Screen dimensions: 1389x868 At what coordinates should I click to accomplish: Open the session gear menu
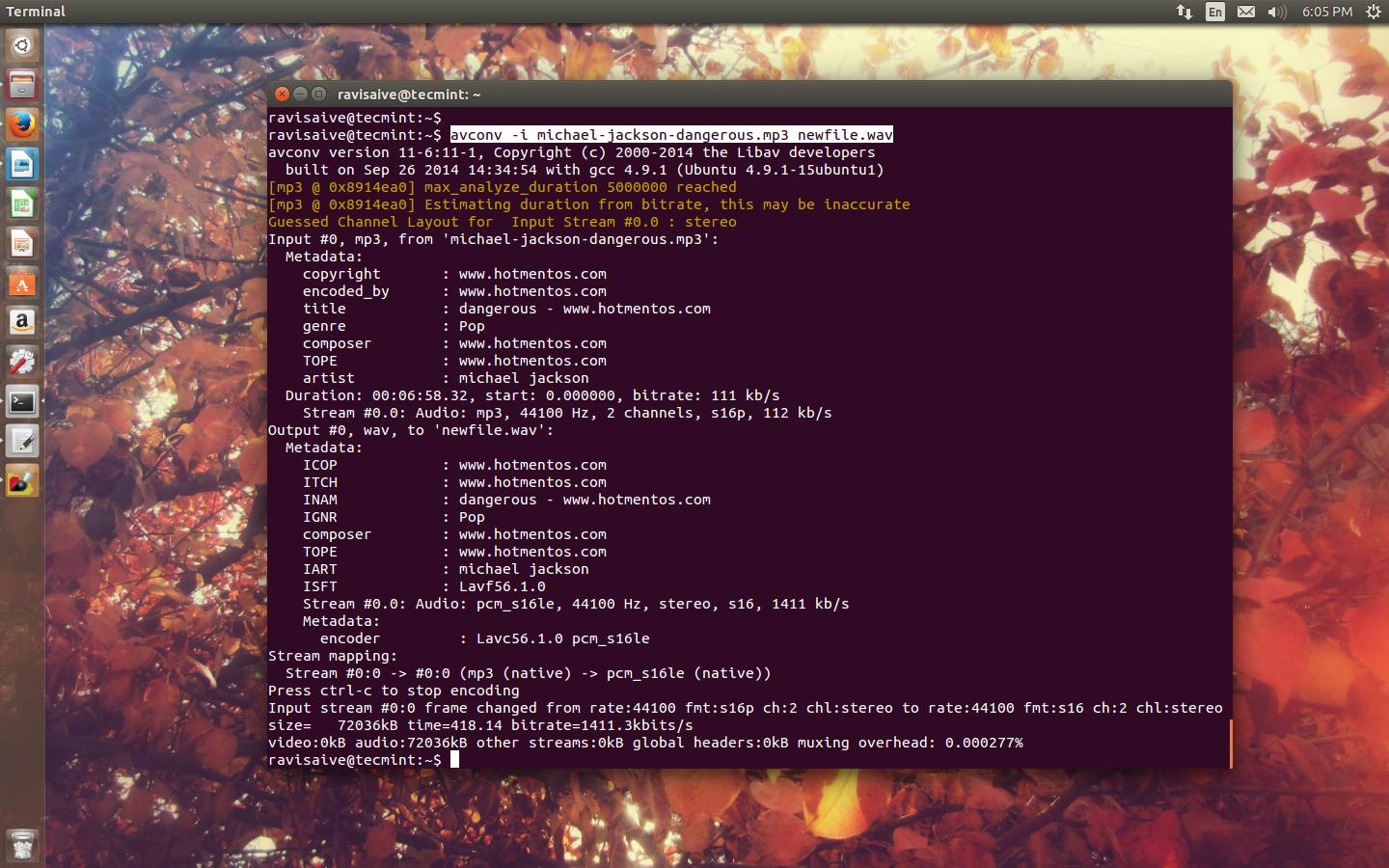click(1373, 12)
